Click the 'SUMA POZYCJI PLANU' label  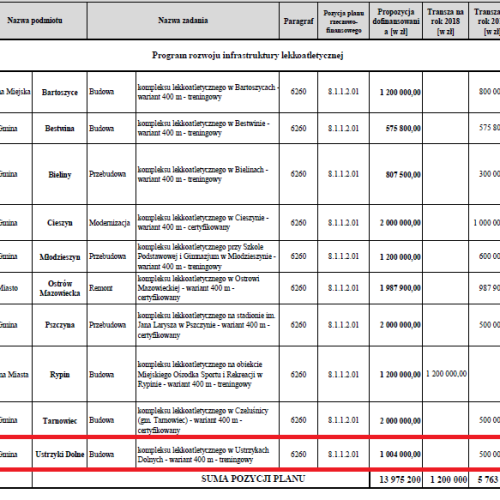coord(253,479)
